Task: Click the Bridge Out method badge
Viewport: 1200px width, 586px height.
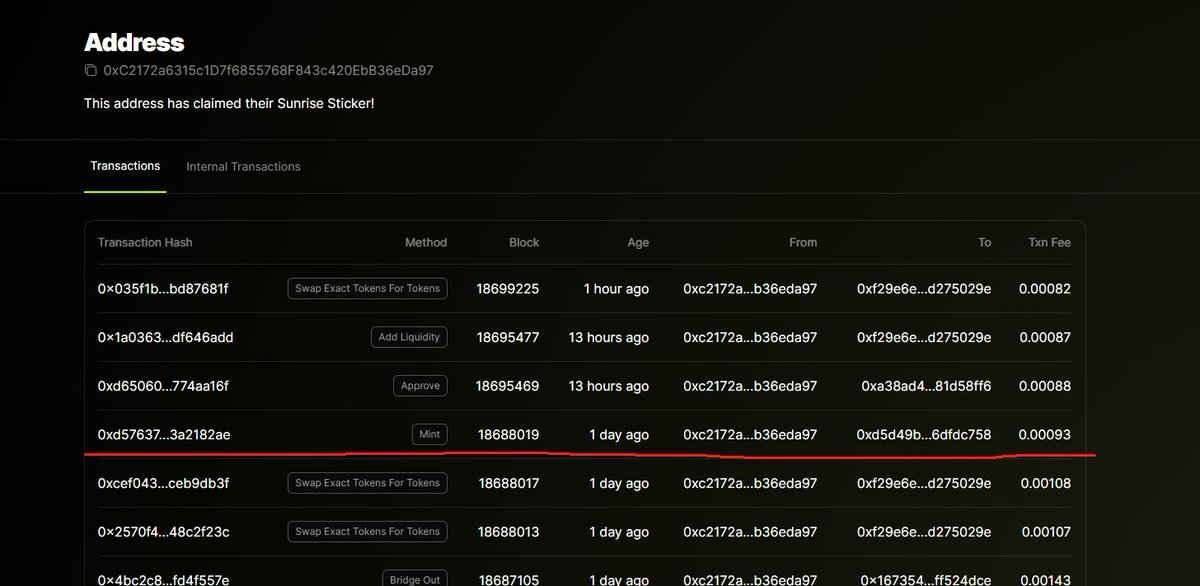Action: click(x=414, y=579)
